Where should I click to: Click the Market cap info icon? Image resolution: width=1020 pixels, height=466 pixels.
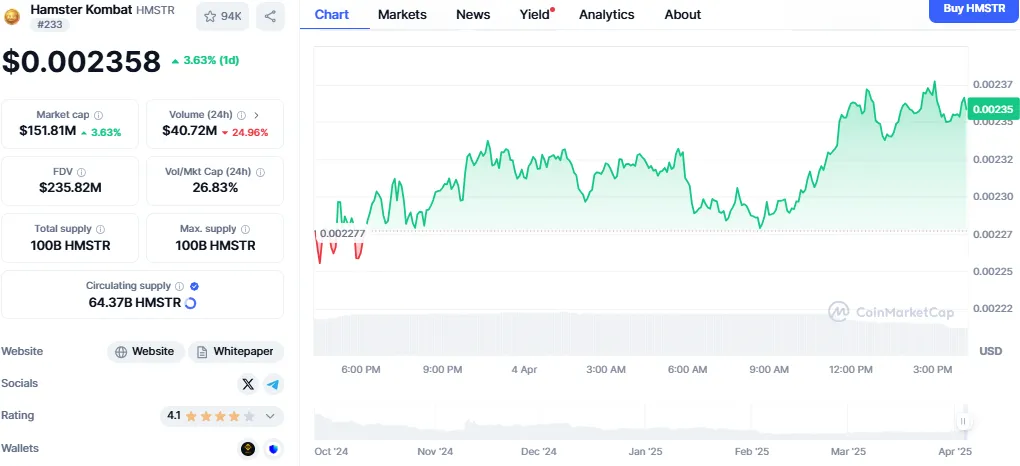(x=98, y=116)
